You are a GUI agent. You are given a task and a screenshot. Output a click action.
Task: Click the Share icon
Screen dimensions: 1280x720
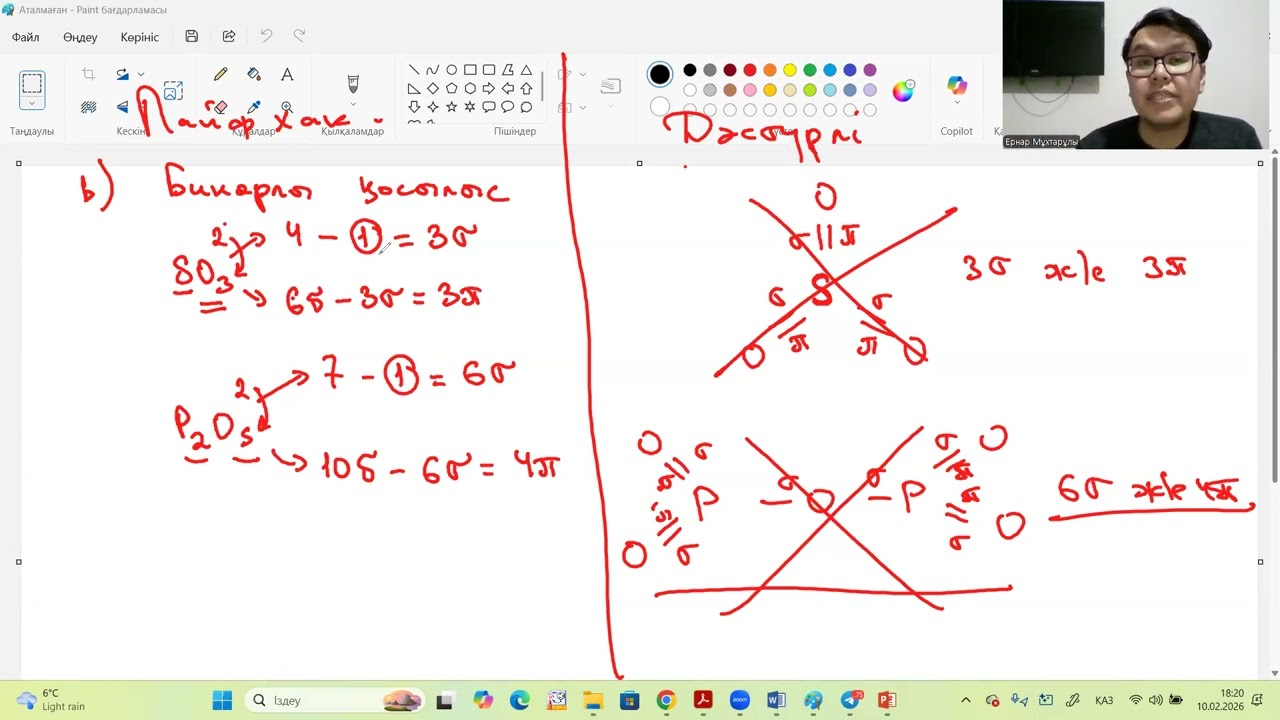click(229, 36)
